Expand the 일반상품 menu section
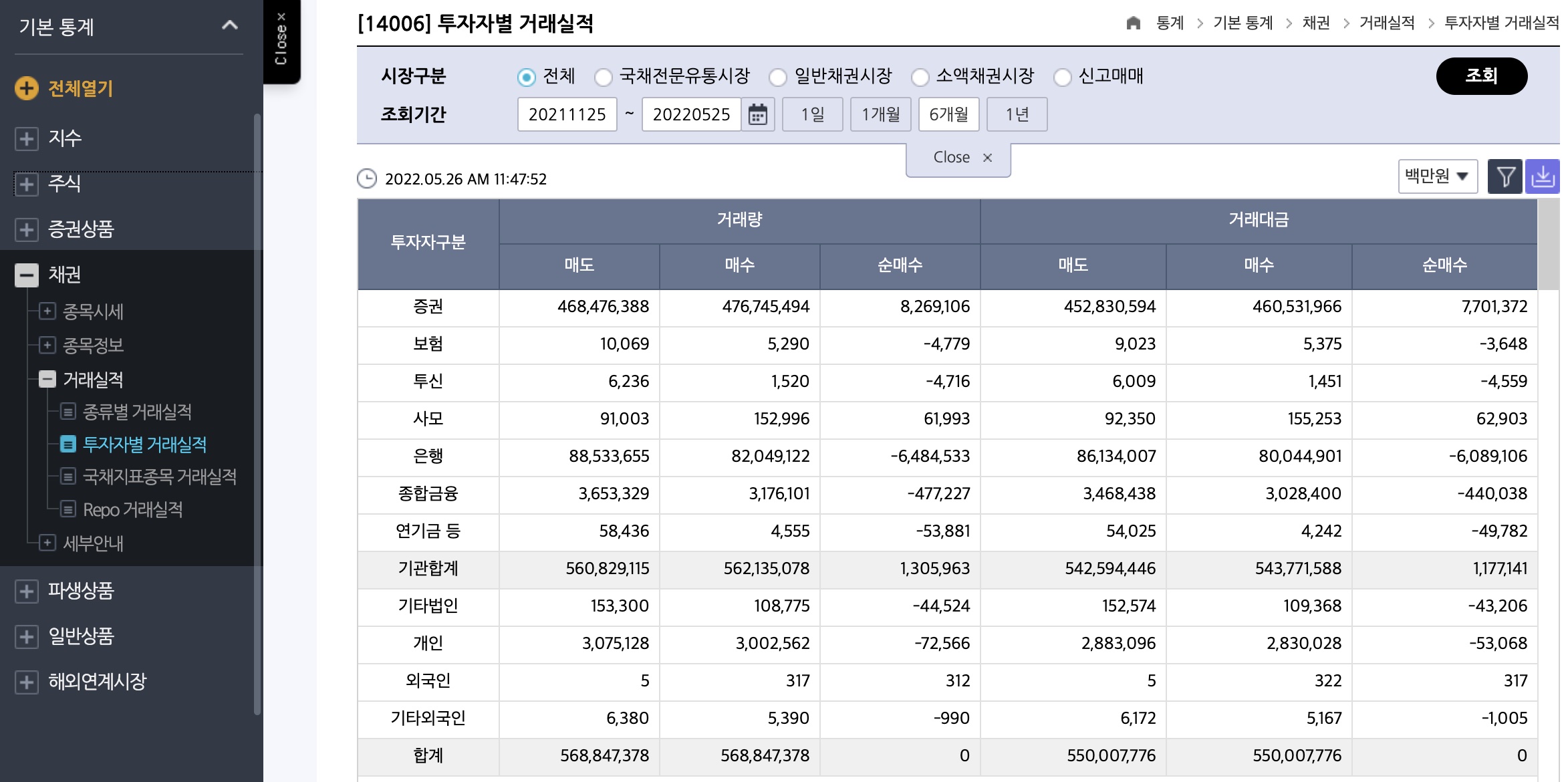This screenshot has width=1568, height=782. click(x=27, y=636)
